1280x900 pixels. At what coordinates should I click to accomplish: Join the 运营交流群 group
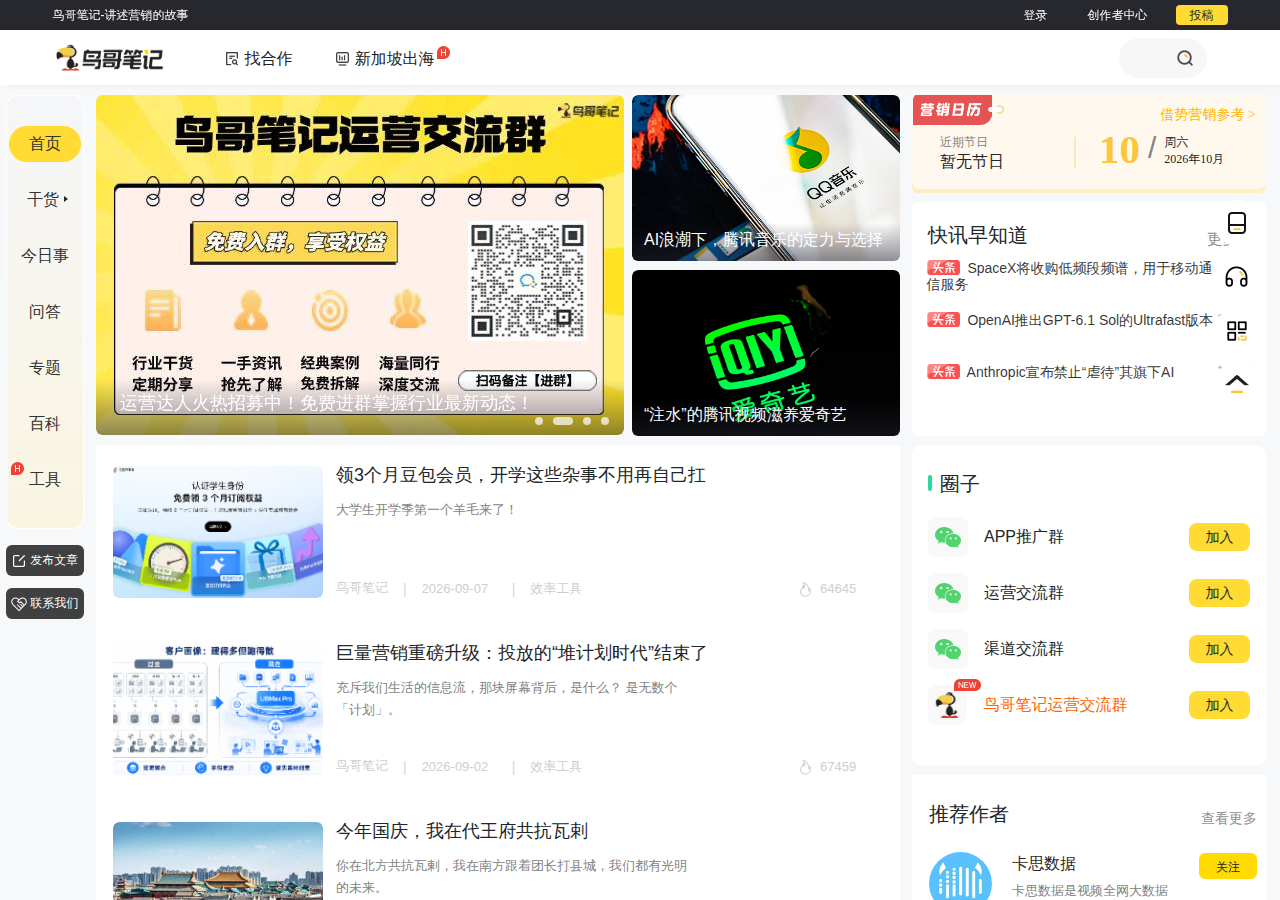(1219, 593)
